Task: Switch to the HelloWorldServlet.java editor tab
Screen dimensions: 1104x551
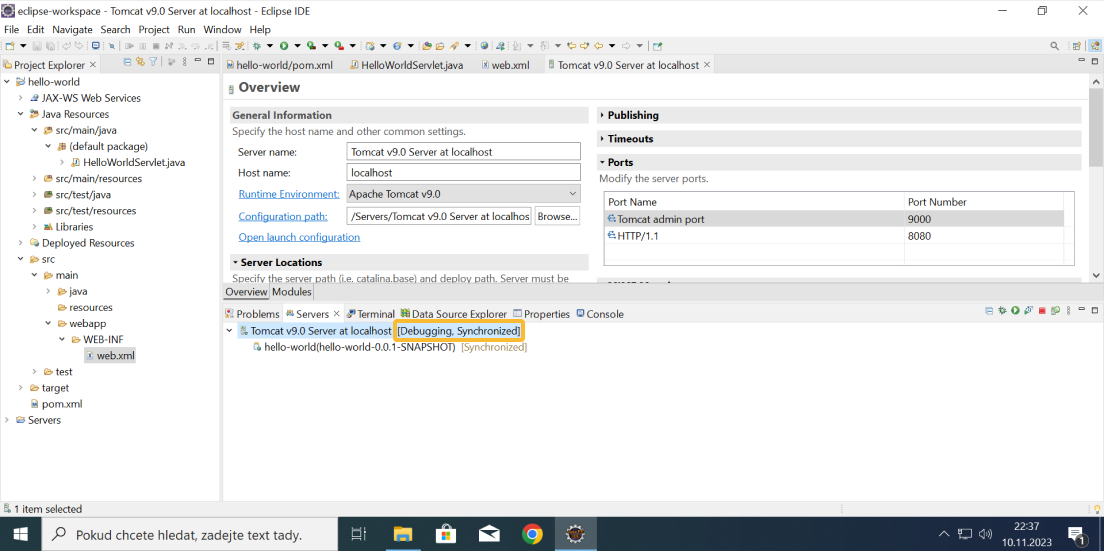Action: 406,65
